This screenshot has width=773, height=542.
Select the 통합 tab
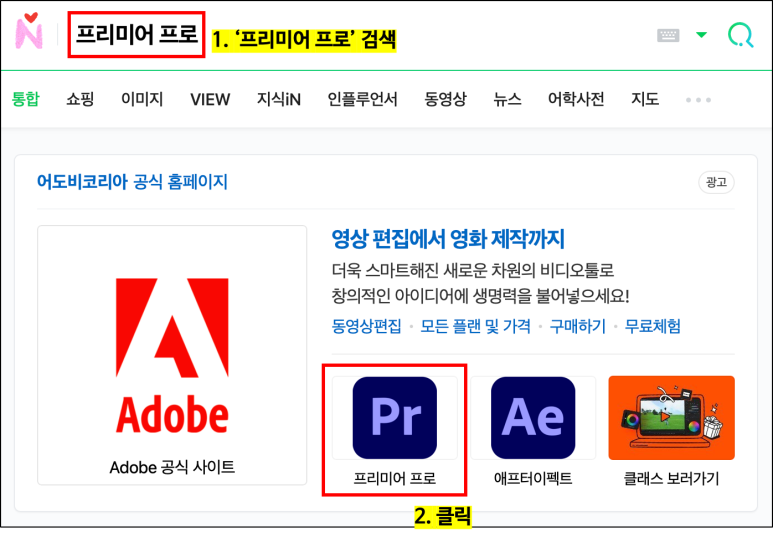coord(26,99)
